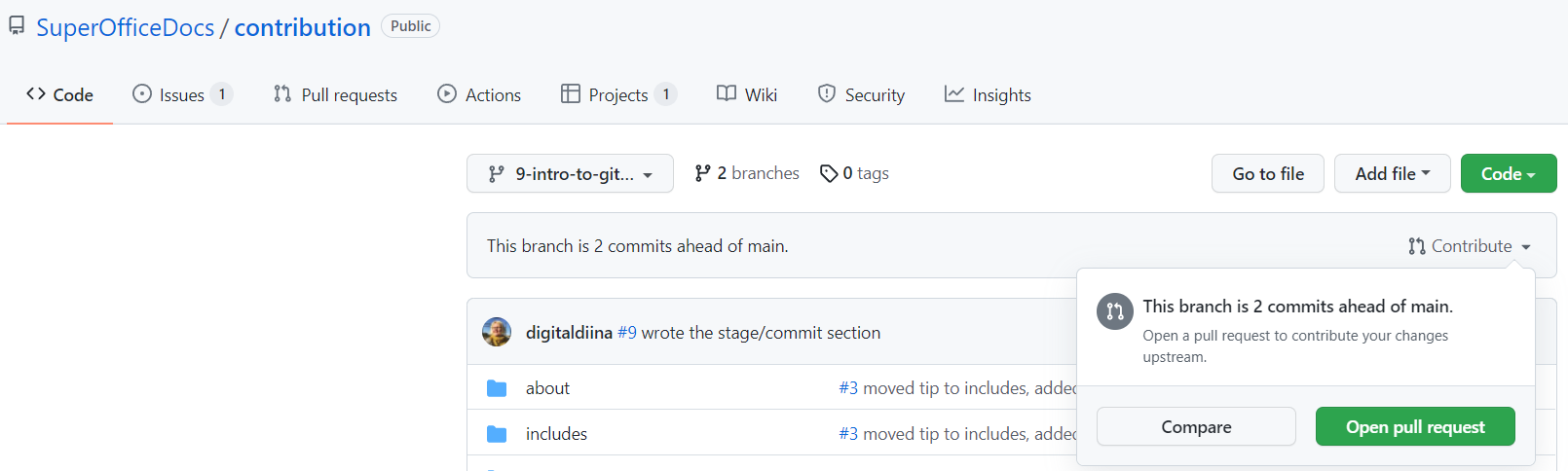Click the Public visibility badge
Screen dimensions: 1568x471
pos(410,26)
